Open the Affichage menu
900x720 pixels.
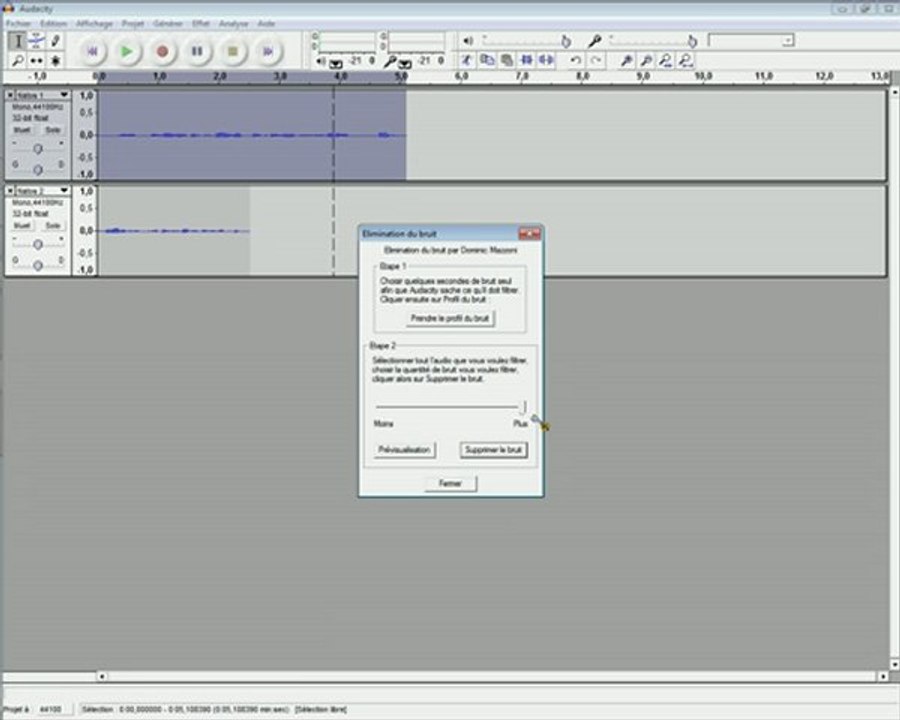[x=94, y=24]
